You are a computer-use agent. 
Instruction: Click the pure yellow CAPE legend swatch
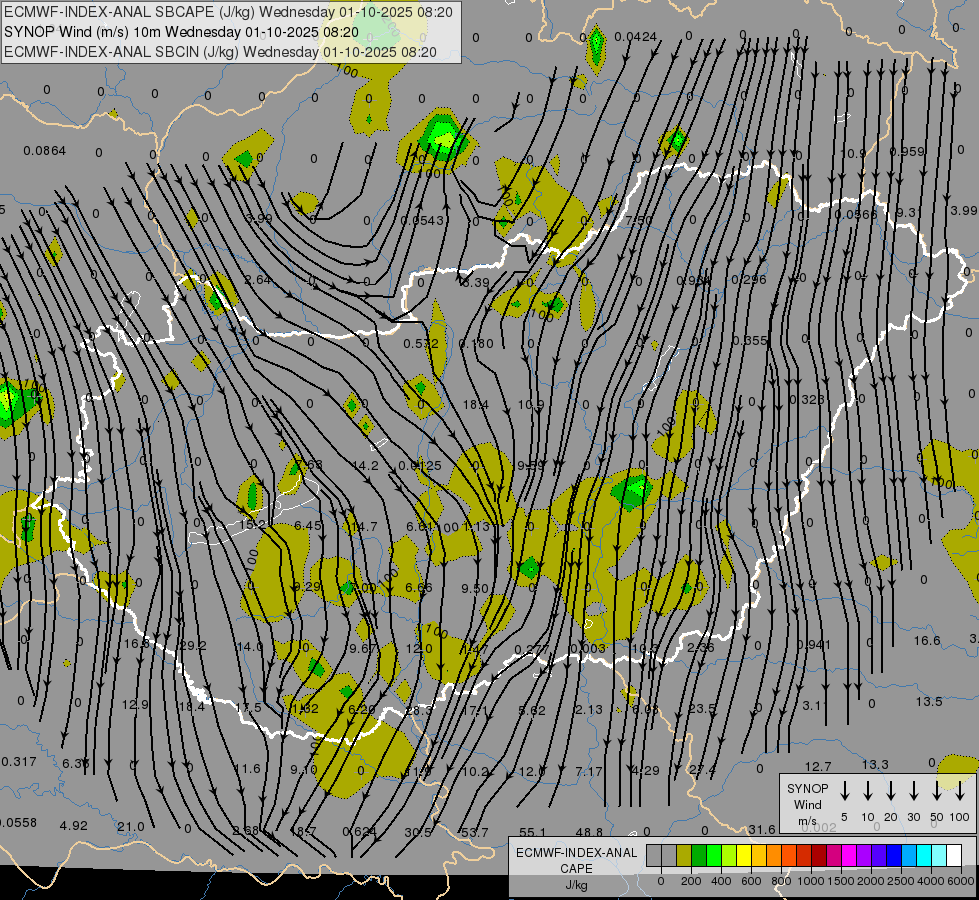[744, 855]
